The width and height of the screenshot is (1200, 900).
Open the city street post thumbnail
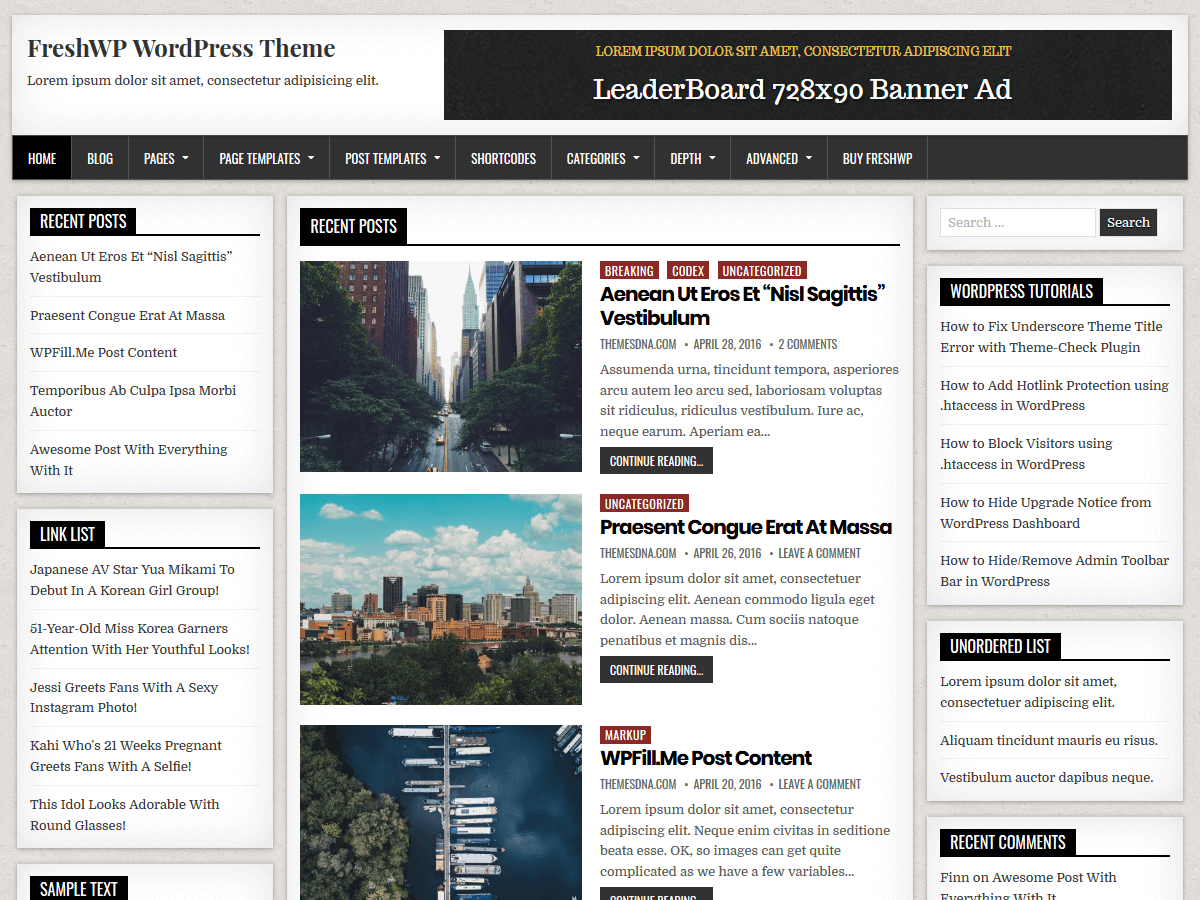(x=441, y=366)
